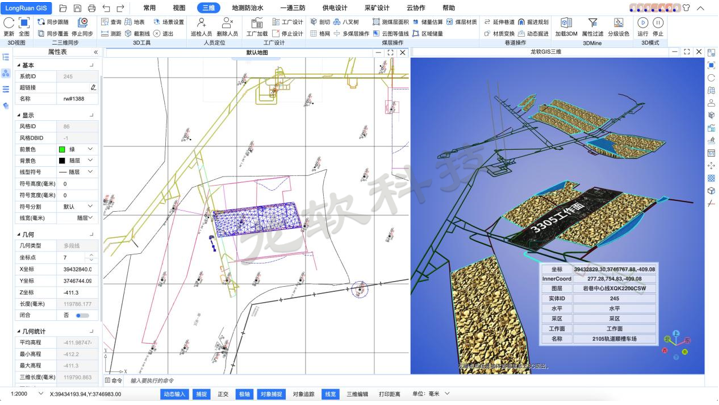The image size is (719, 405).
Task: Click the 加载3DM icon
Action: pos(566,26)
